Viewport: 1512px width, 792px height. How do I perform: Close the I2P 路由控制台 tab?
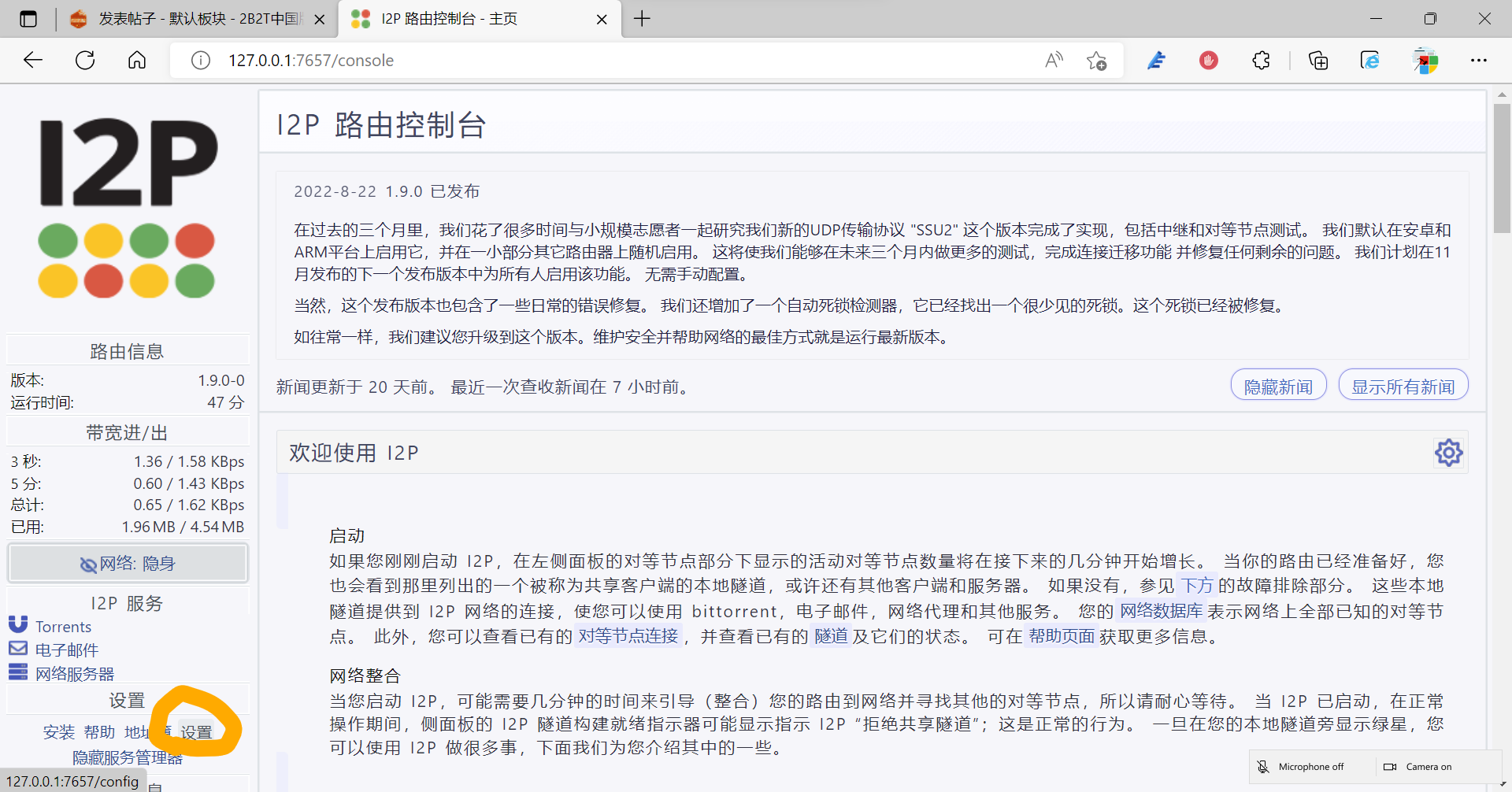(x=602, y=20)
